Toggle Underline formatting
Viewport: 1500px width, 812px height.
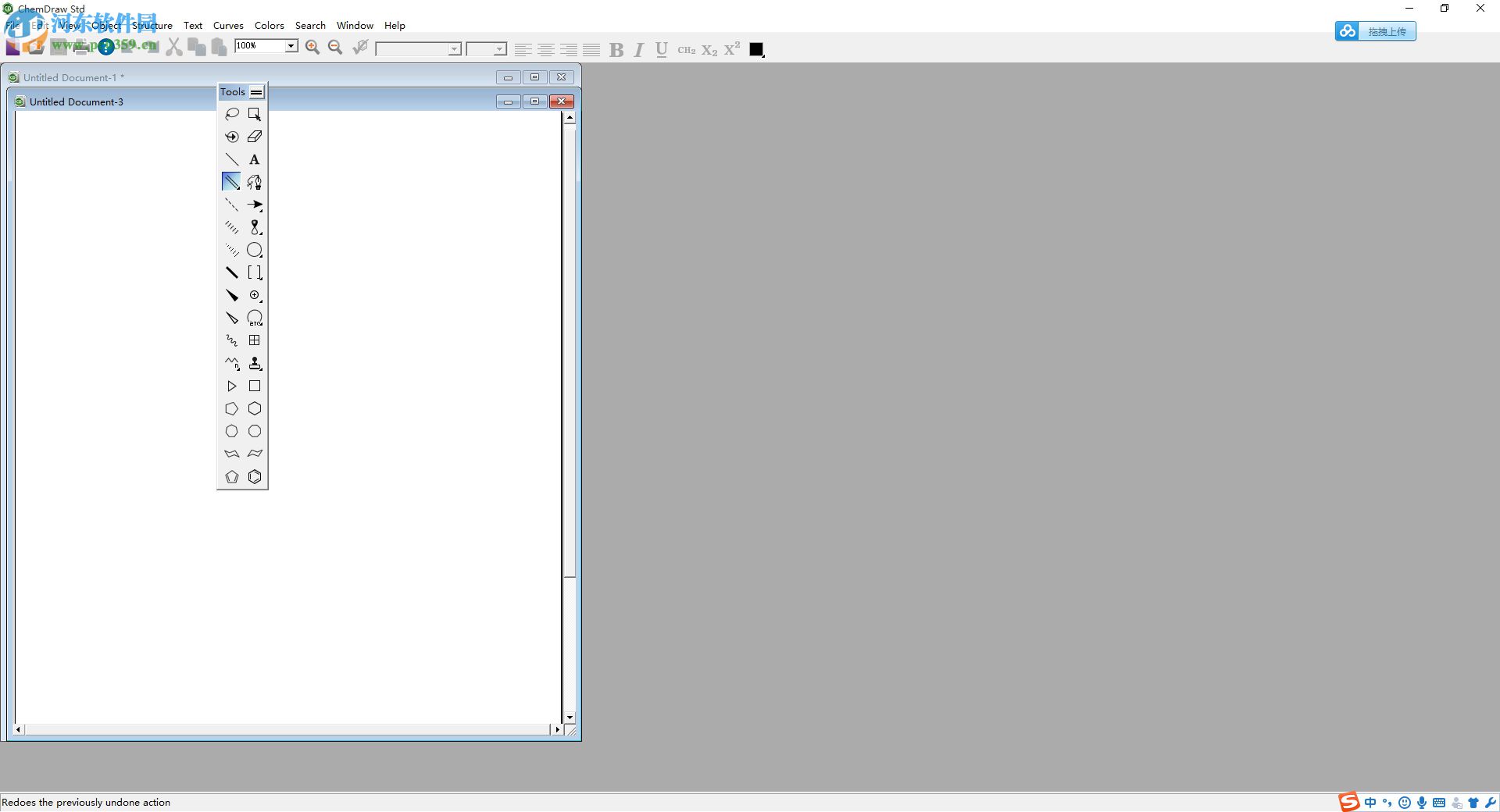tap(662, 50)
